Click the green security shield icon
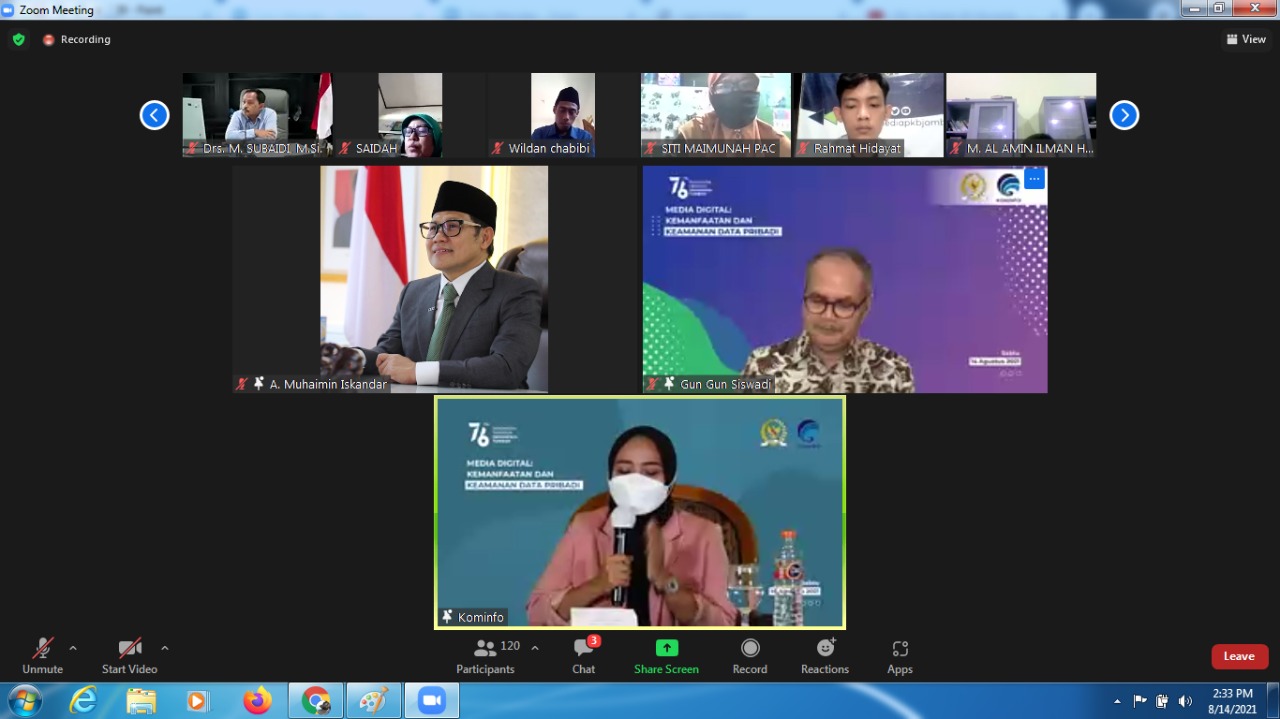The width and height of the screenshot is (1280, 719). tap(19, 39)
